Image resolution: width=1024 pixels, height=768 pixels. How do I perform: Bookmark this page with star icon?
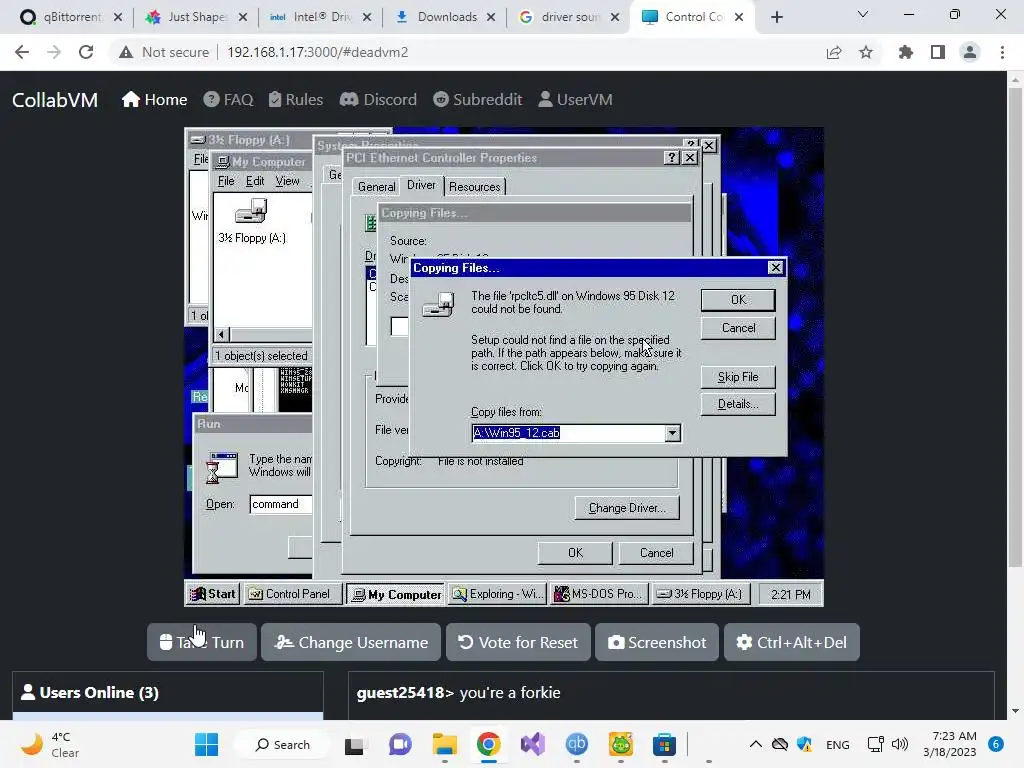866,52
